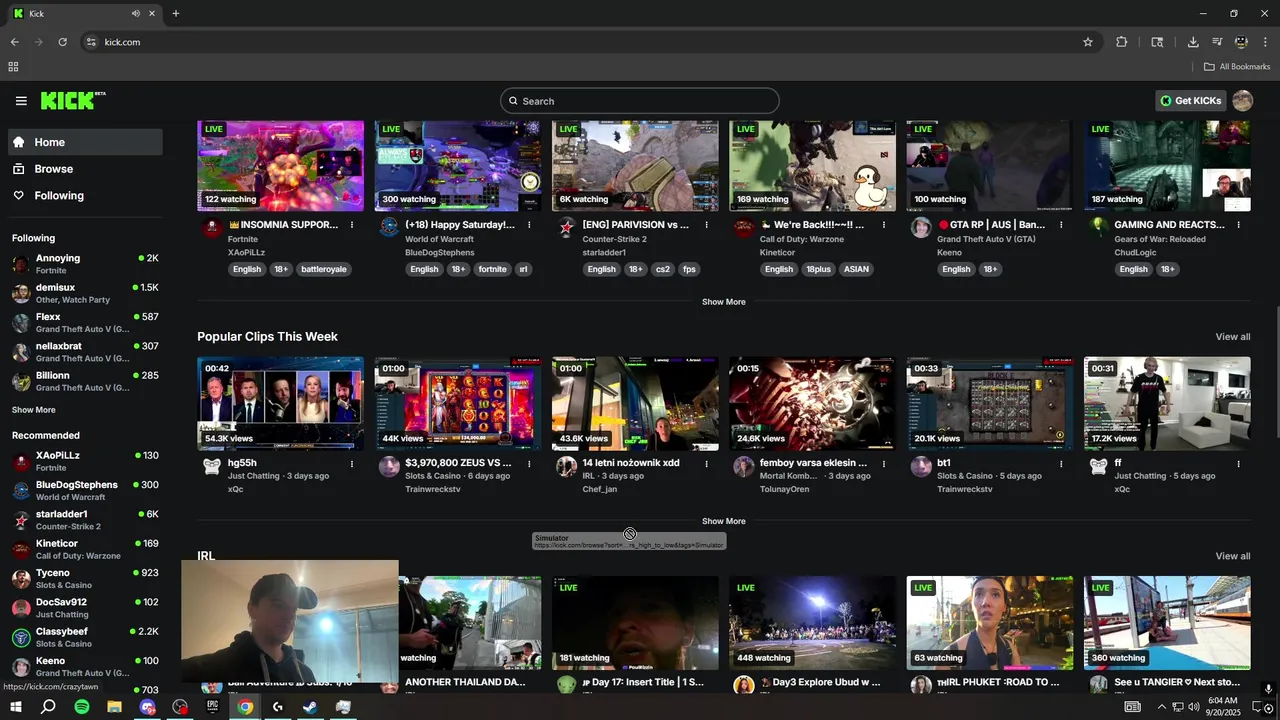The image size is (1280, 720).
Task: Open a new Chrome tab
Action: pos(175,14)
